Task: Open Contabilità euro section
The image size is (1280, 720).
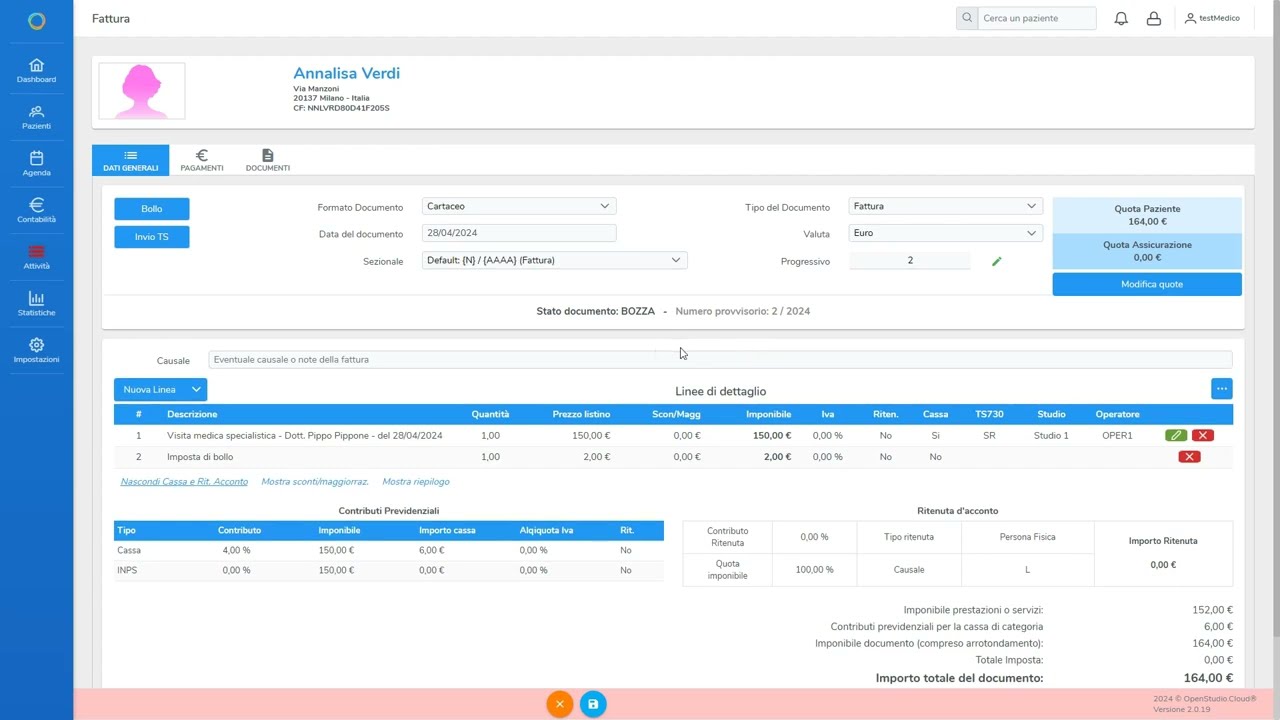Action: (x=36, y=211)
